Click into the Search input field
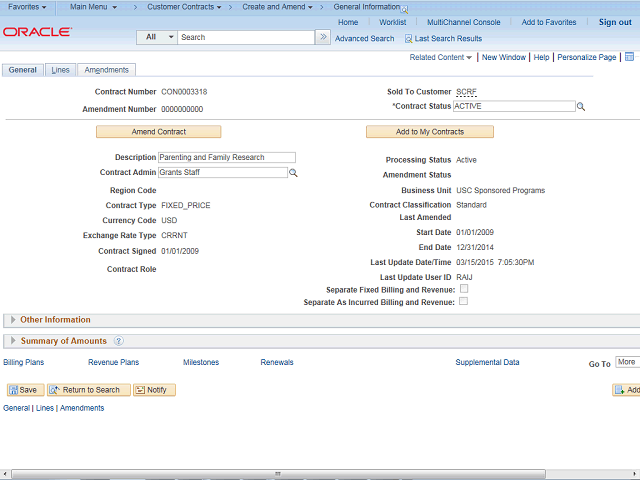This screenshot has width=640, height=480. pos(246,37)
